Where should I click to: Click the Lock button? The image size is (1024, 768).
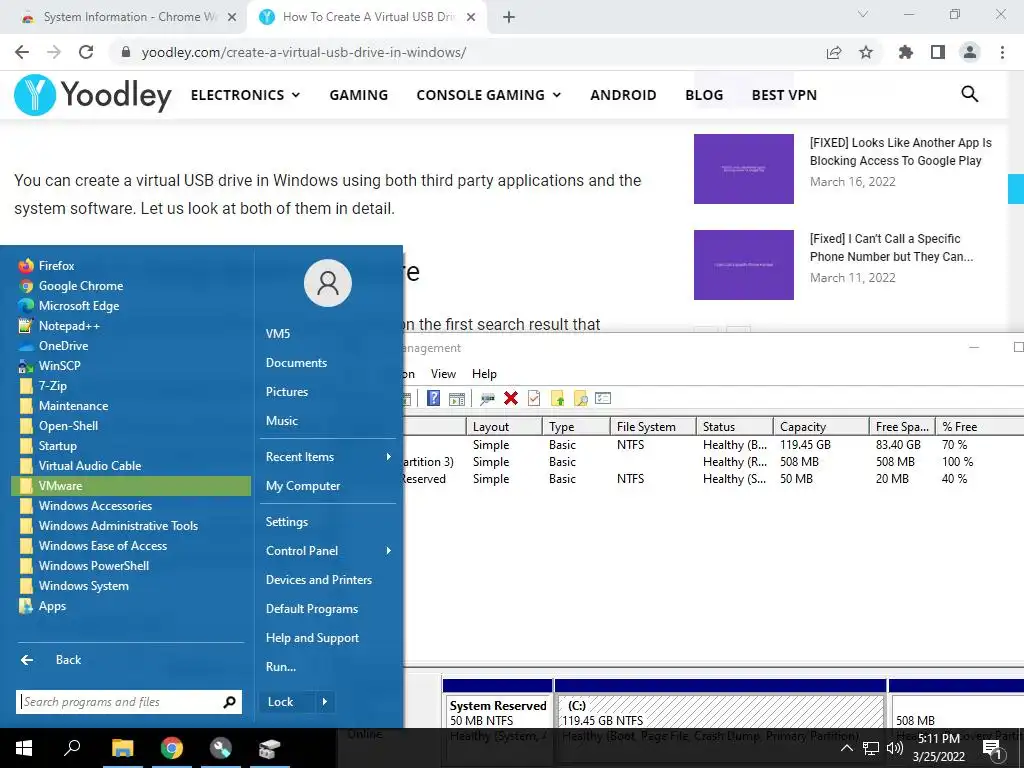click(x=287, y=702)
